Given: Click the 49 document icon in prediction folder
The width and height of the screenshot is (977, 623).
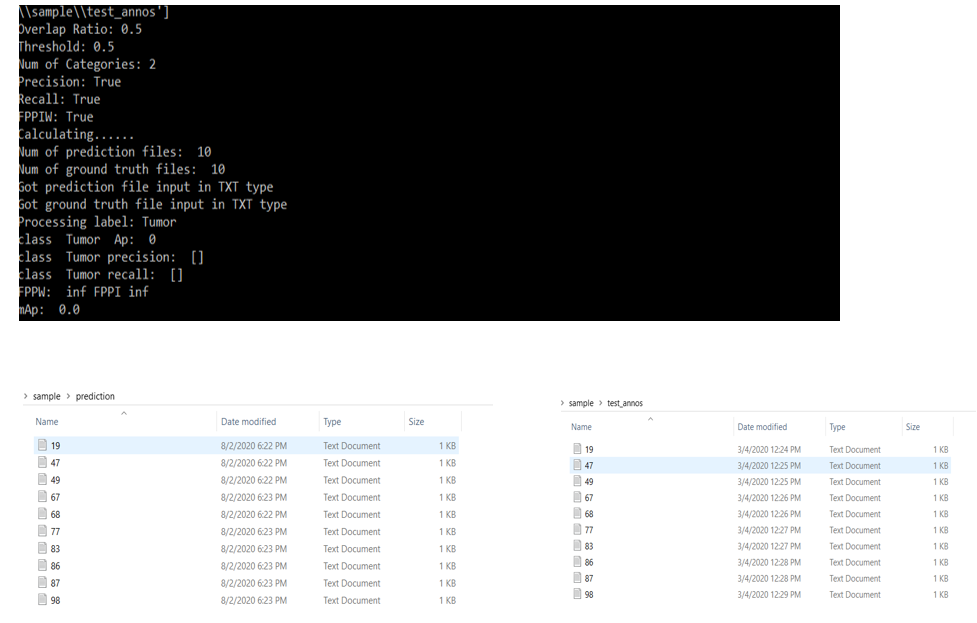Looking at the screenshot, I should (x=42, y=480).
